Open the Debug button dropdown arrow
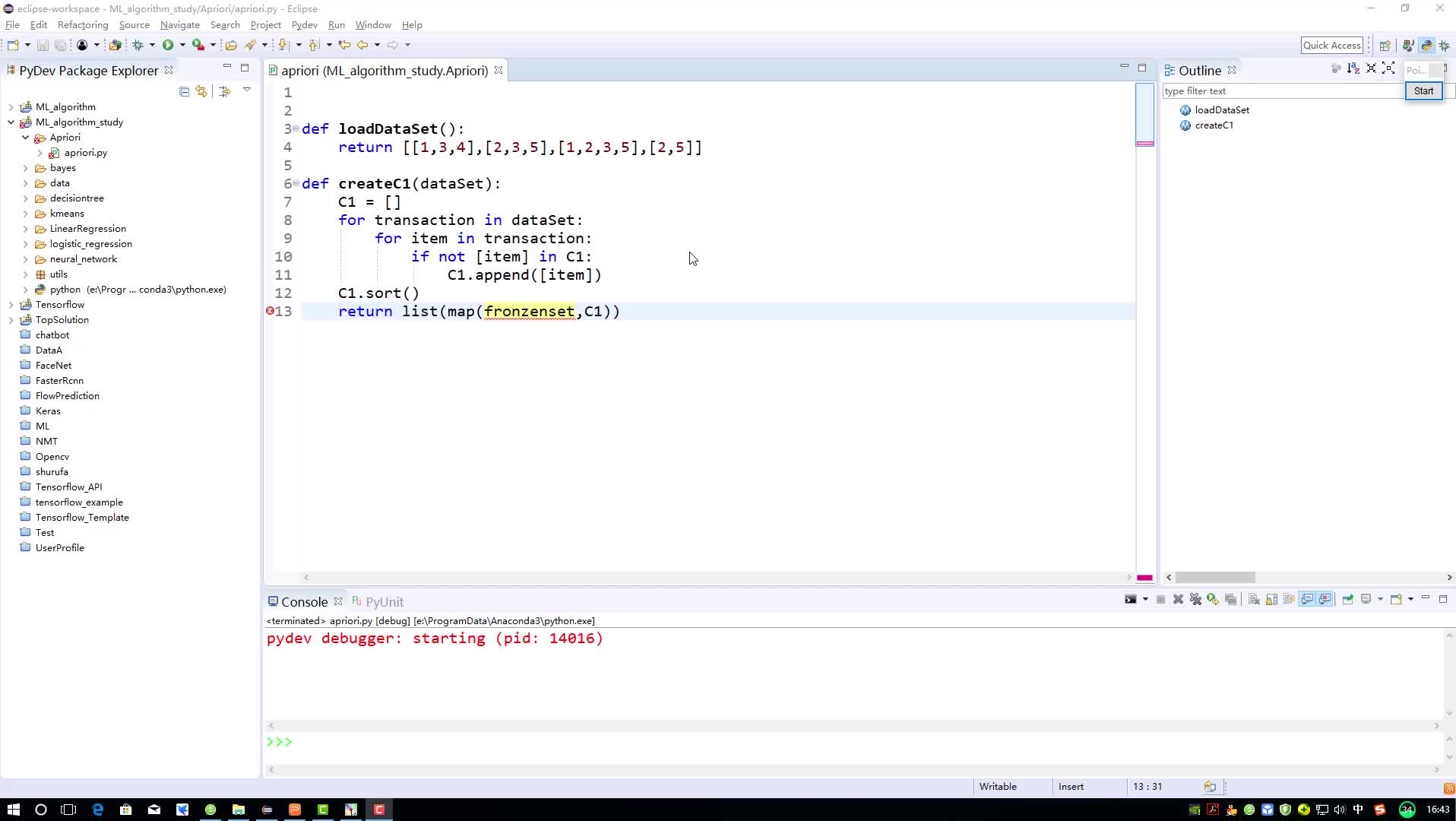This screenshot has height=821, width=1456. click(152, 45)
